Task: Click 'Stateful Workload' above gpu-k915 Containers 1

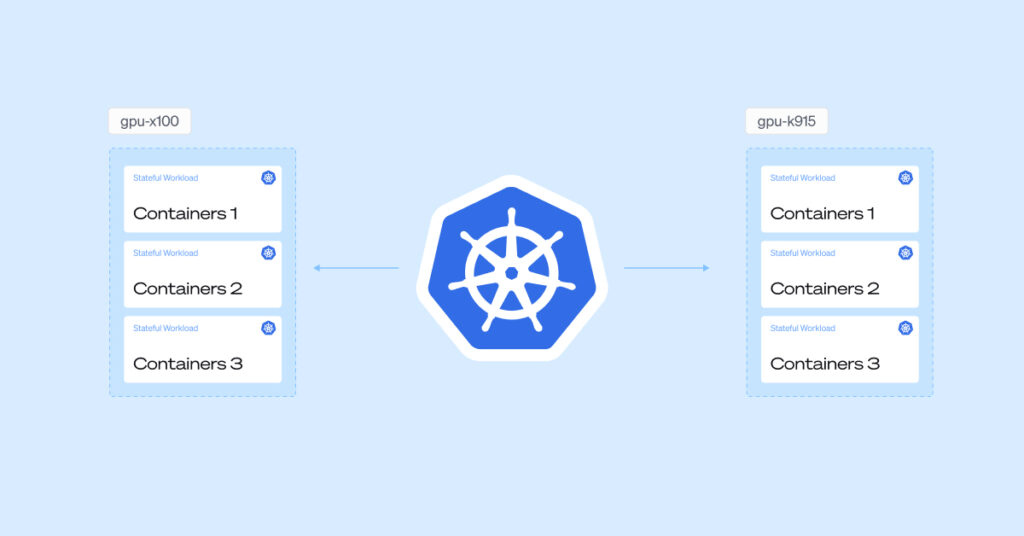Action: [x=803, y=178]
